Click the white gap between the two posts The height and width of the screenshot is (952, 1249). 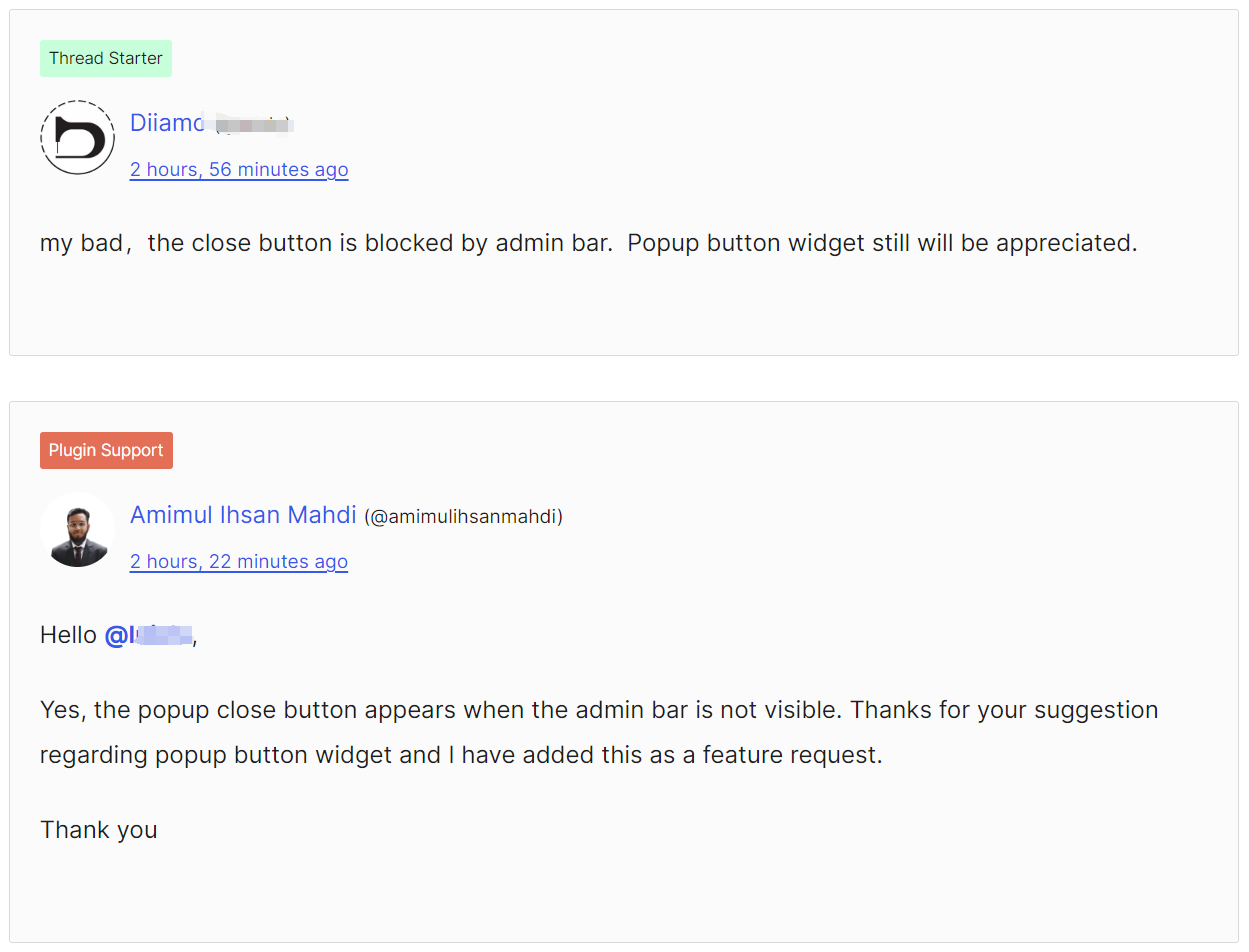click(624, 378)
